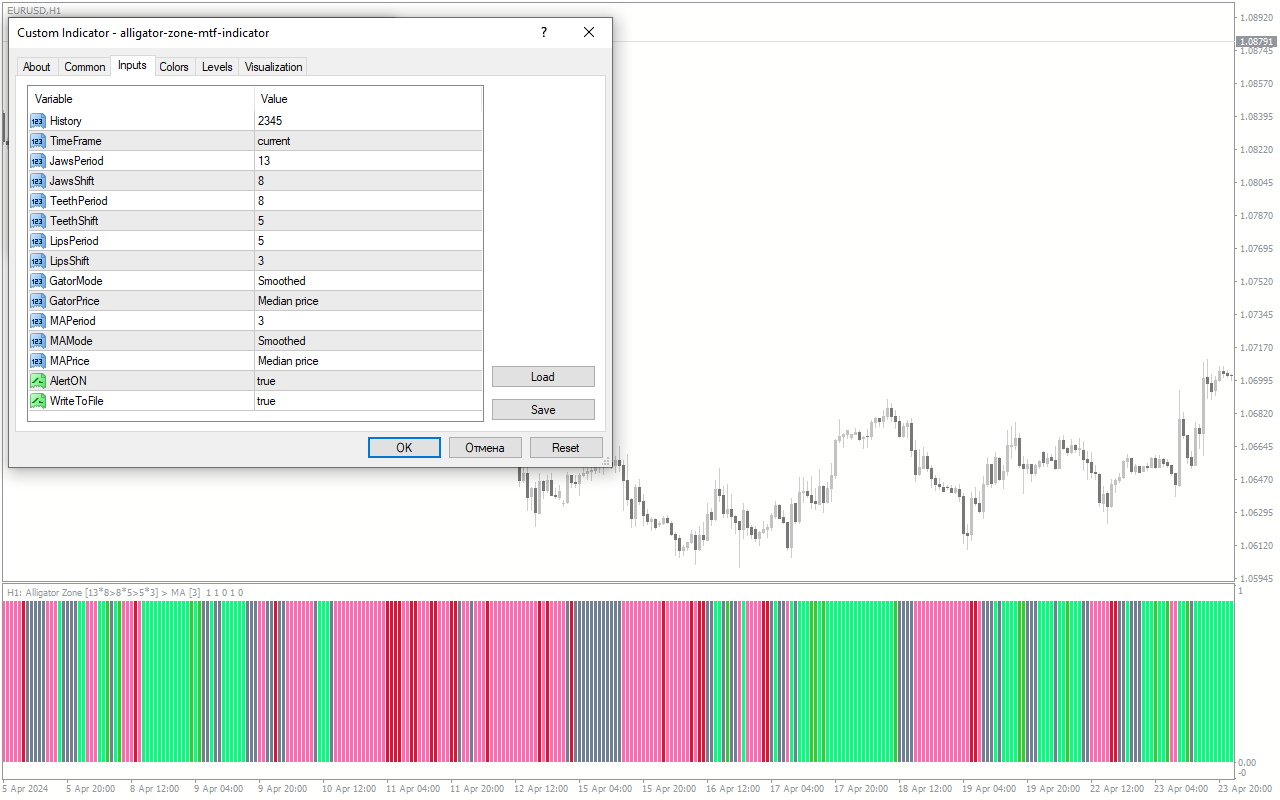
Task: Click the 1.06995 price scale label
Action: tap(1257, 380)
